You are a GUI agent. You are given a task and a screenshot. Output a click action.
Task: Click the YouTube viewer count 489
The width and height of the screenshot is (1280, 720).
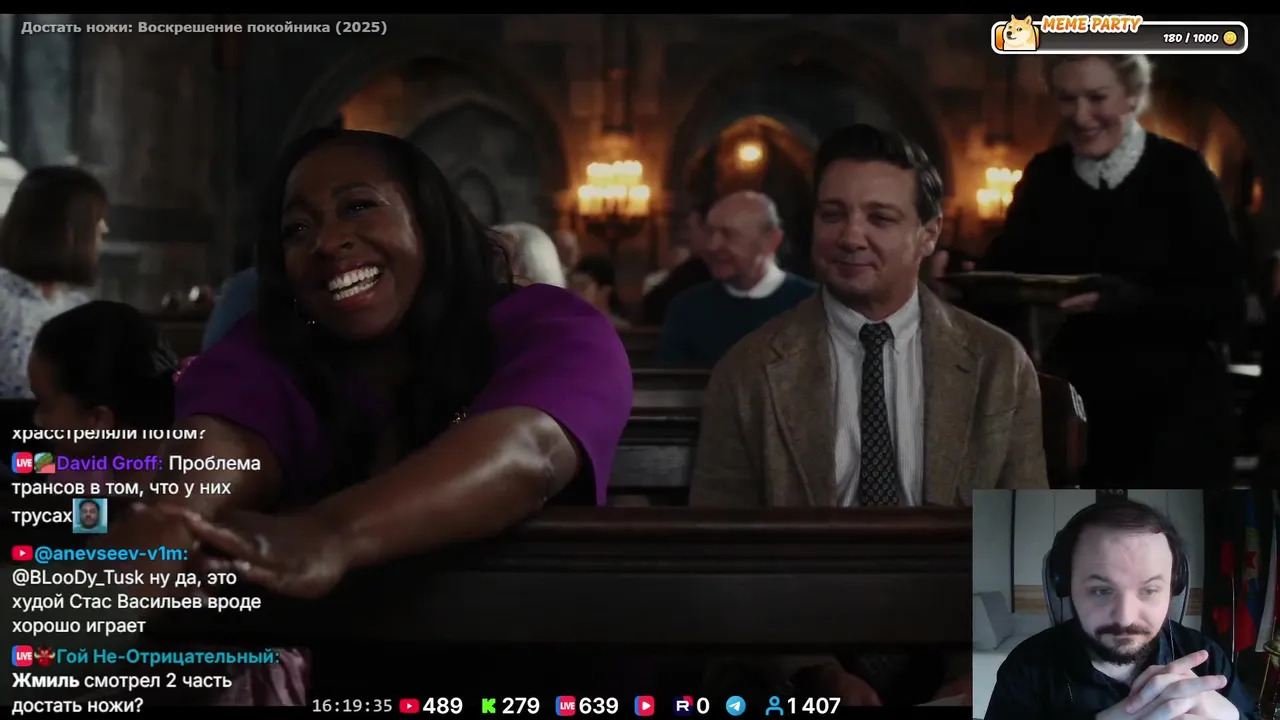pos(443,706)
